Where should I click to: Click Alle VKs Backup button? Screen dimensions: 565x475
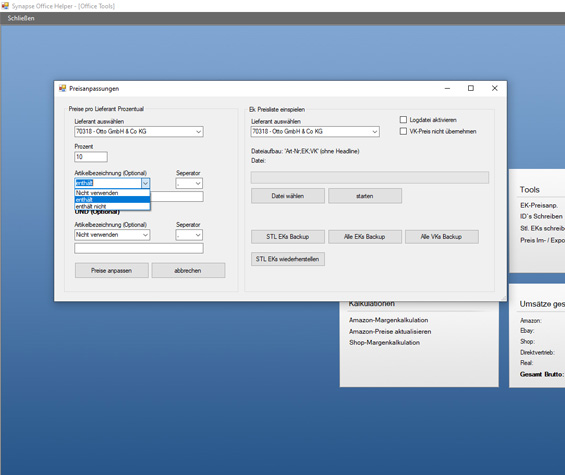442,237
